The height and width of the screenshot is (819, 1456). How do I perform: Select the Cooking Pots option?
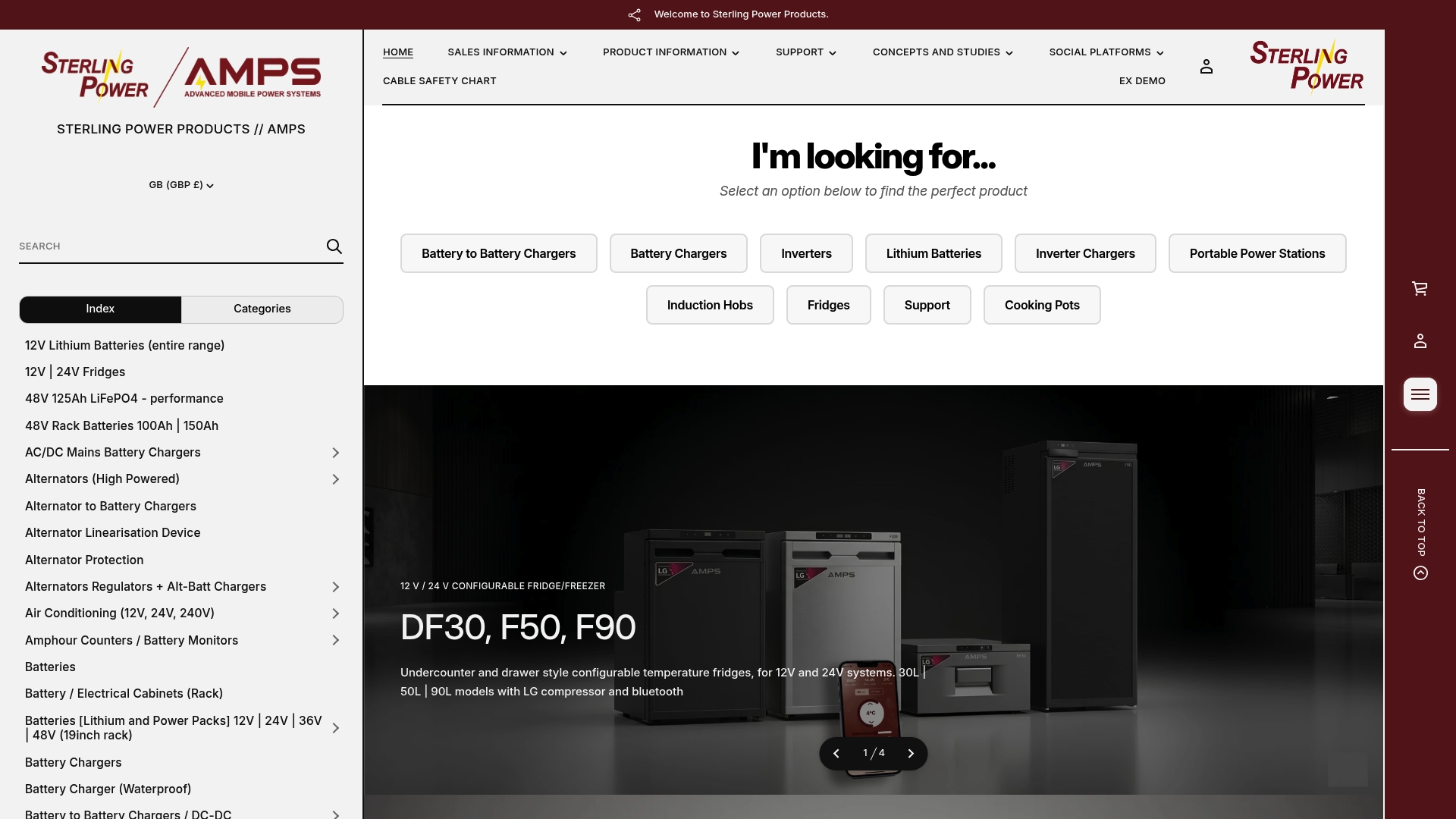pyautogui.click(x=1042, y=305)
